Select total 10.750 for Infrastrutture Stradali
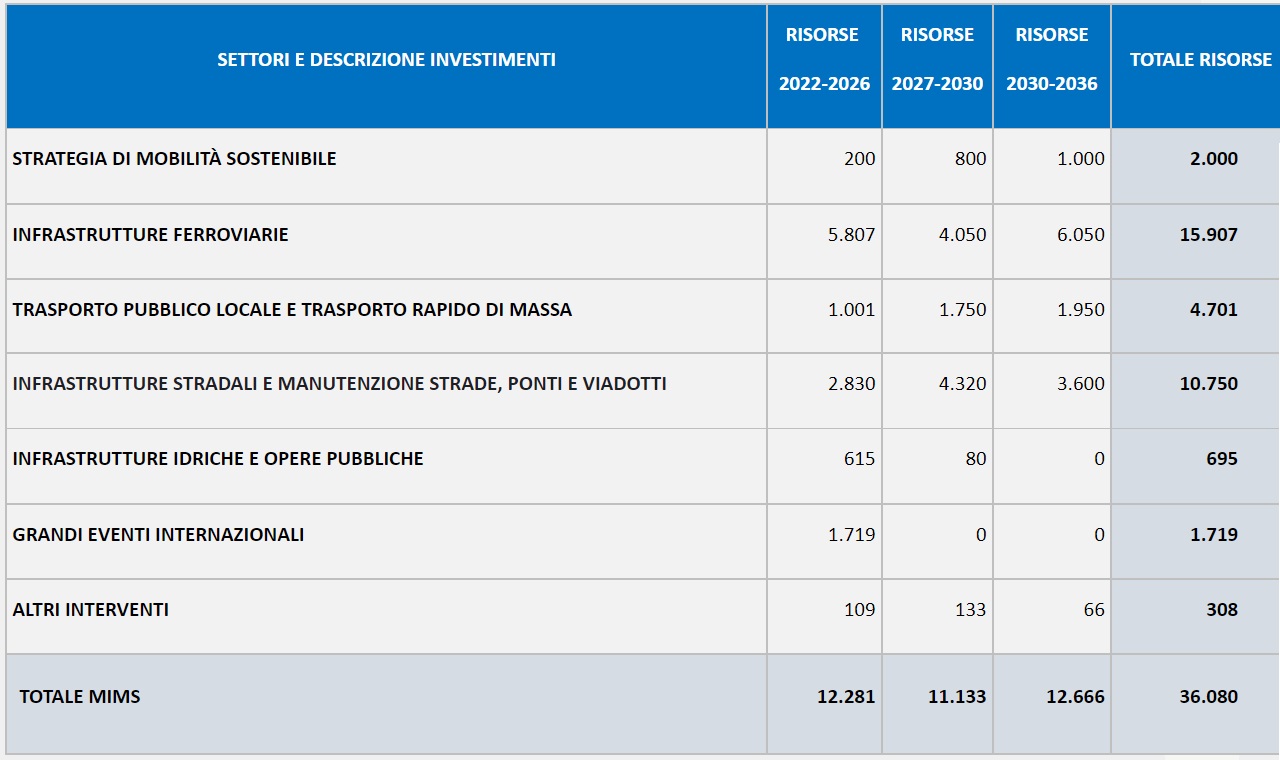Screen dimensions: 1280x760 point(1209,384)
